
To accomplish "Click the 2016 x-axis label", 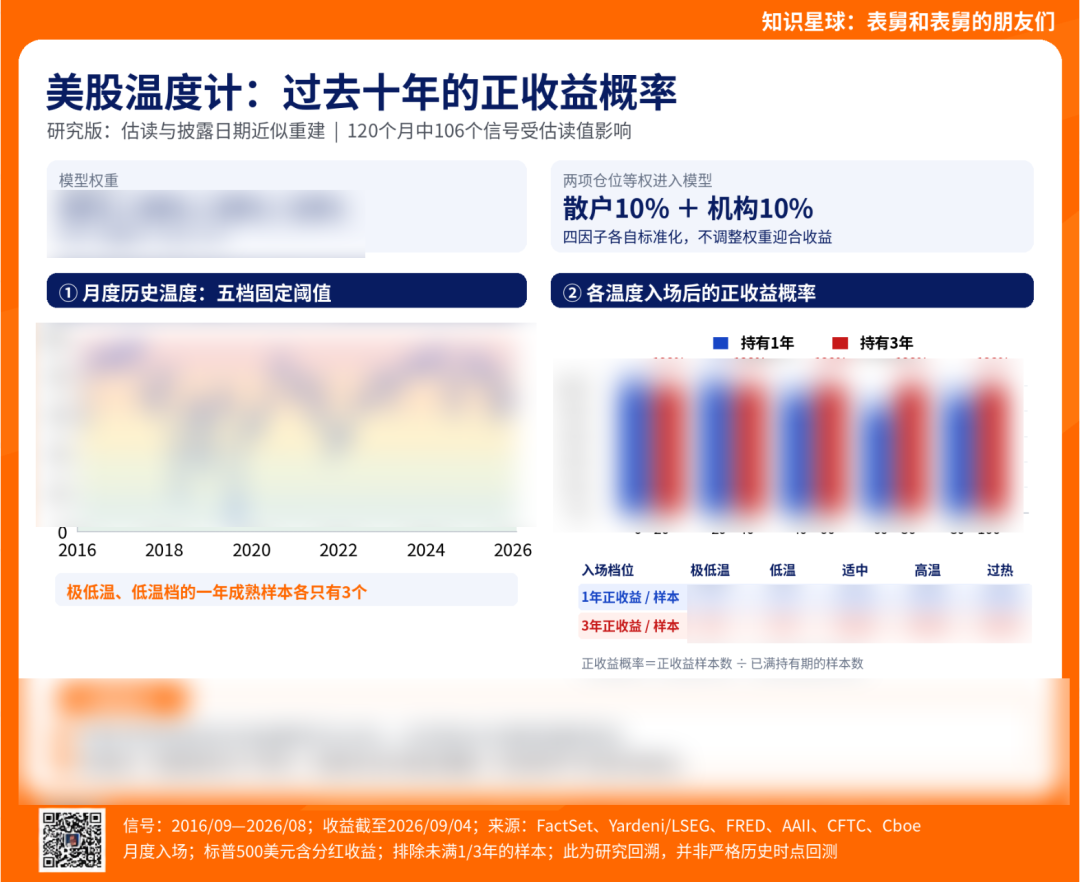I will 77,550.
